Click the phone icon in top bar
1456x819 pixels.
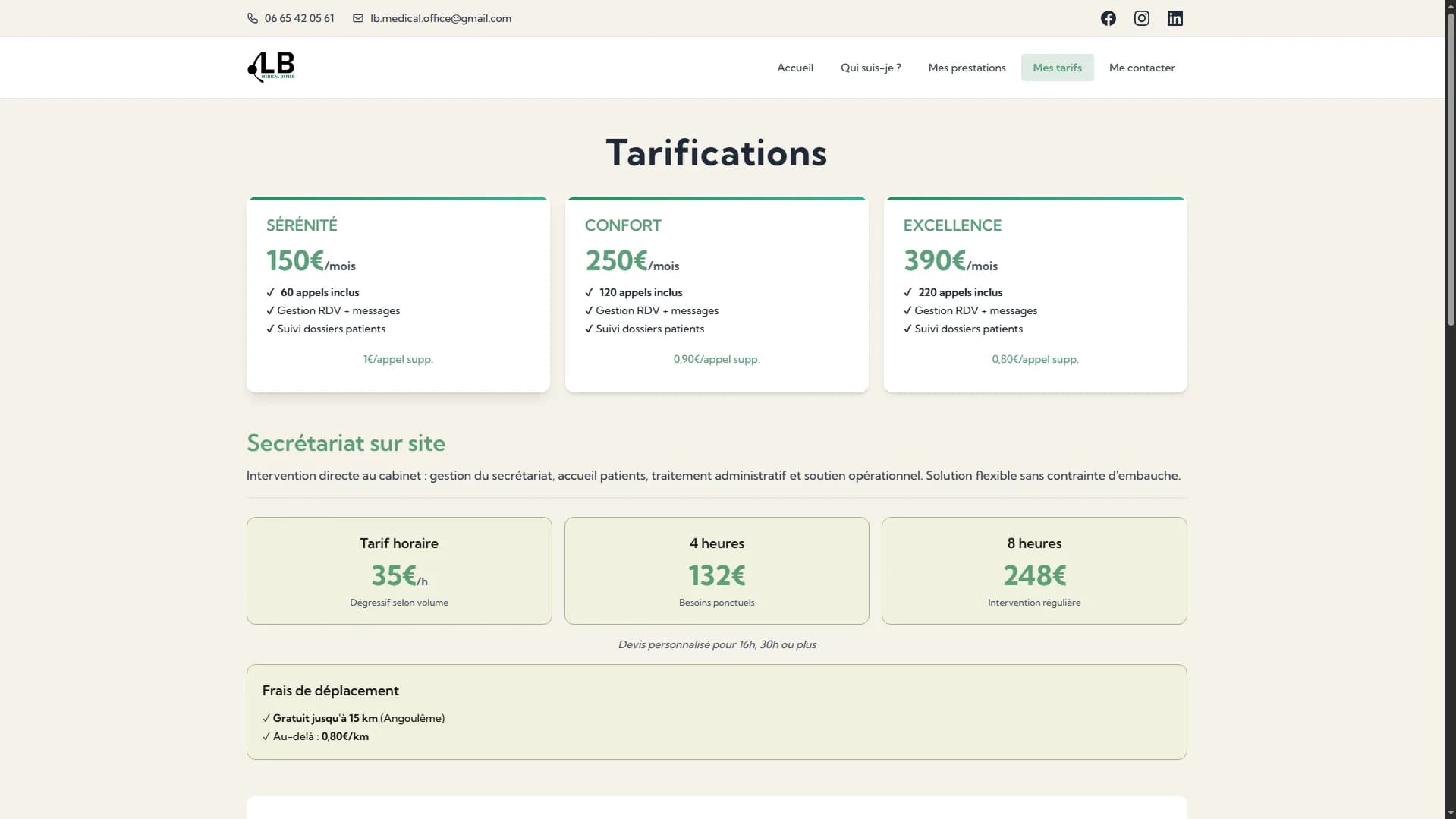point(253,18)
